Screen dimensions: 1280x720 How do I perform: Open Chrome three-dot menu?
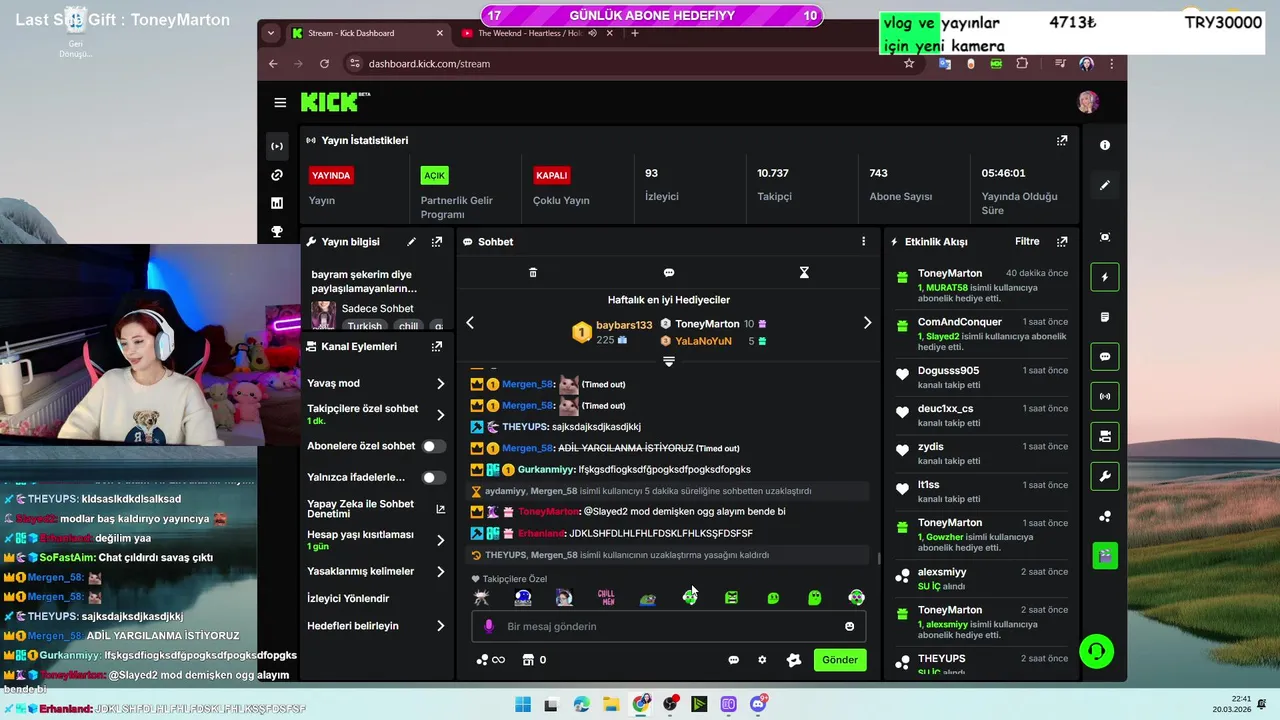(x=1111, y=63)
